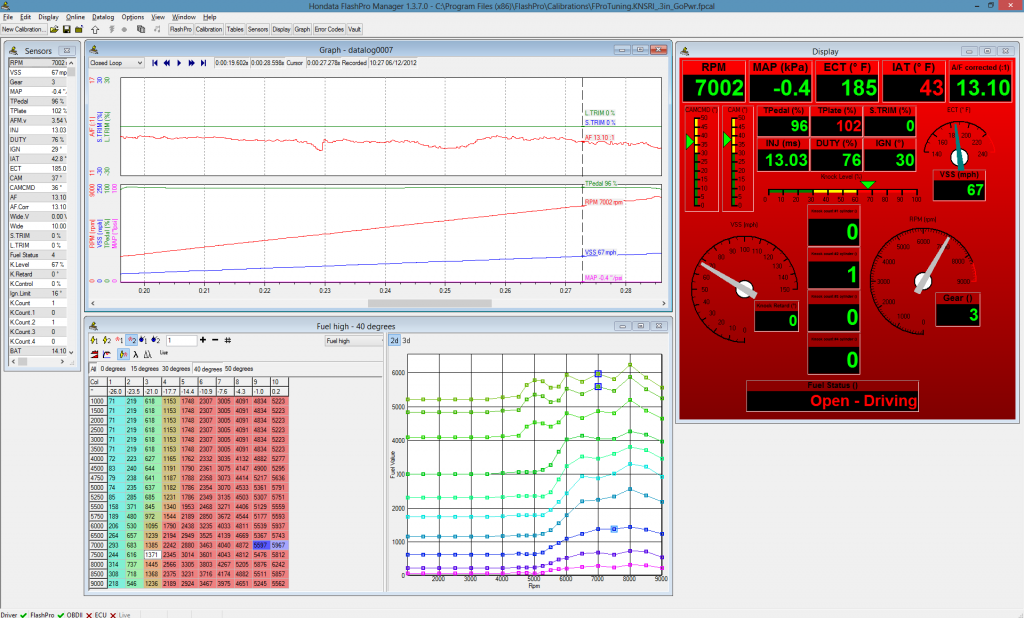Select the blue cam 2 table icon

[155, 340]
